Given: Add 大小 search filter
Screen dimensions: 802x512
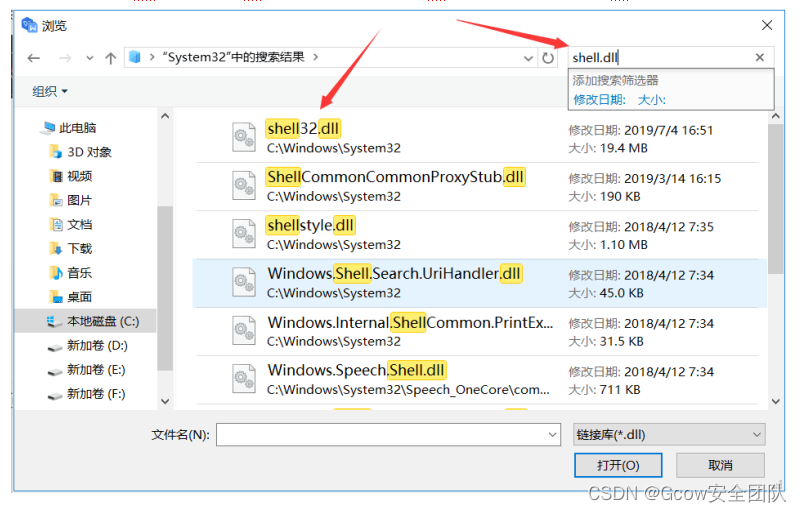Looking at the screenshot, I should click(x=652, y=100).
